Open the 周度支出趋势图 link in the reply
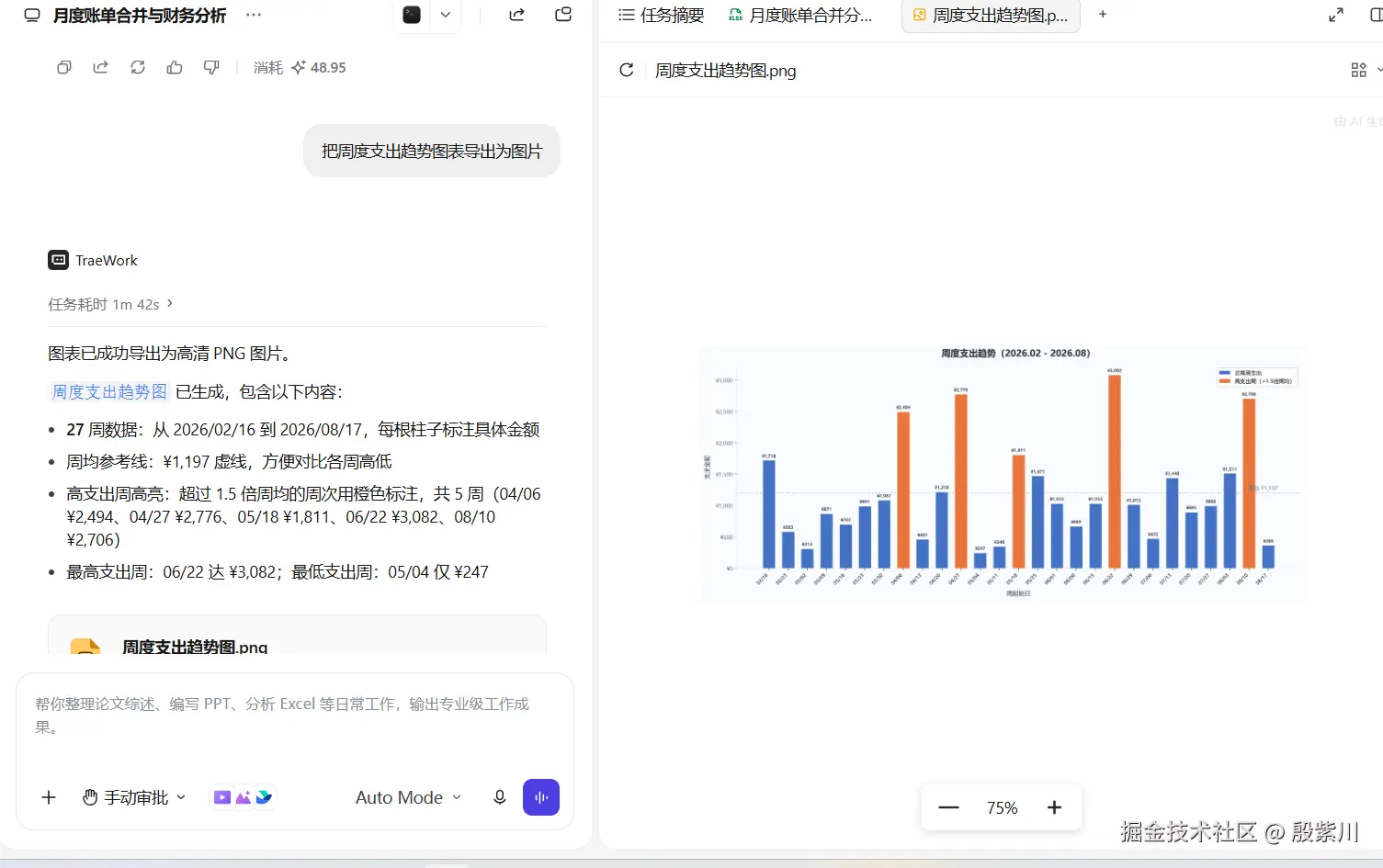Viewport: 1383px width, 868px height. pos(109,391)
